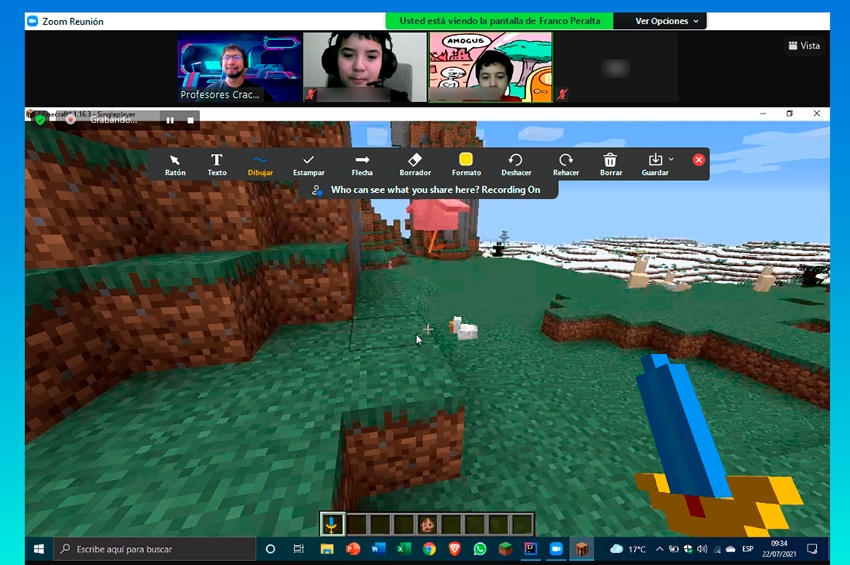This screenshot has width=850, height=565.
Task: Open Zoom app from the taskbar
Action: click(556, 549)
